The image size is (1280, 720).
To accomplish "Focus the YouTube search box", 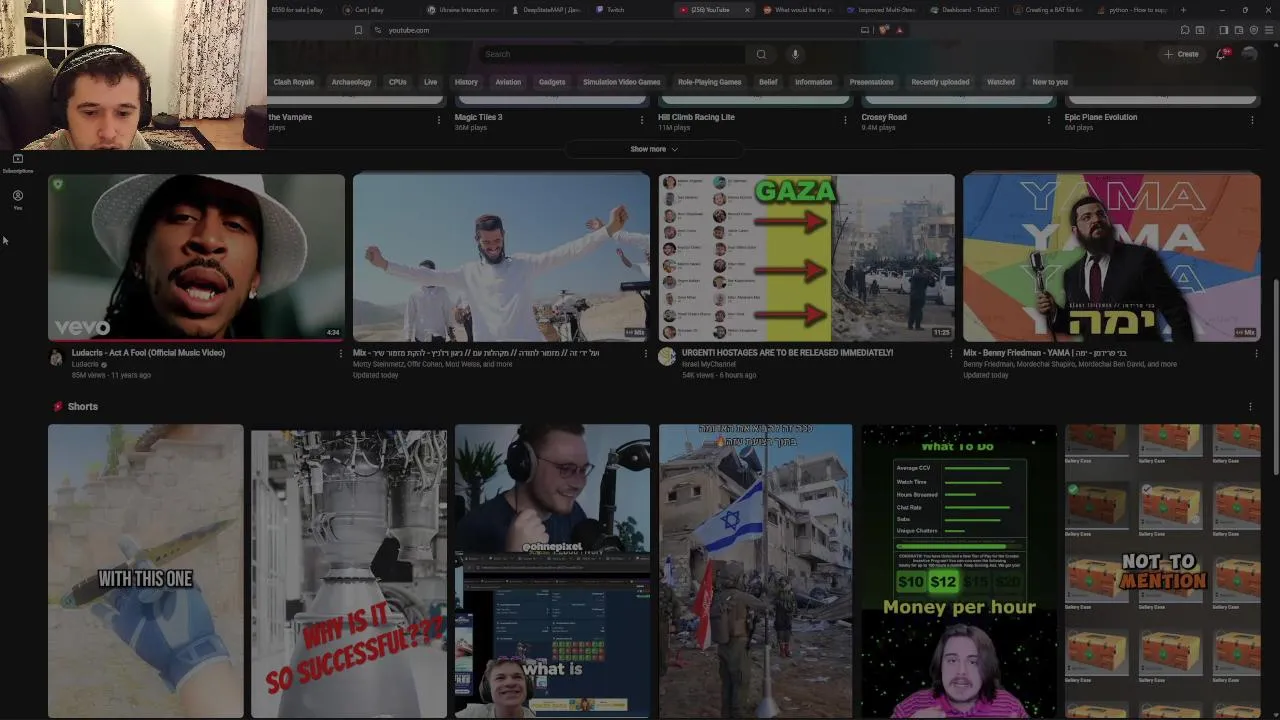I will (612, 54).
